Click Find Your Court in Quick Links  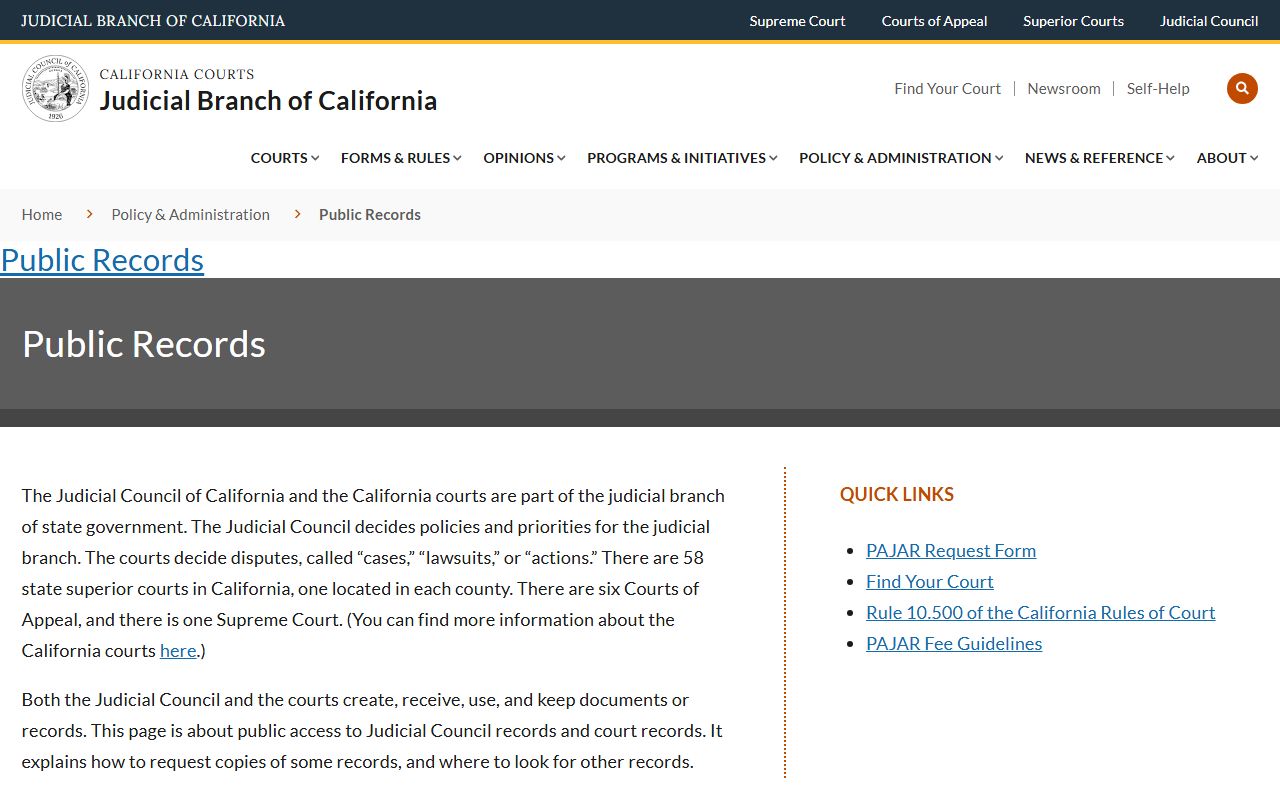click(x=930, y=581)
